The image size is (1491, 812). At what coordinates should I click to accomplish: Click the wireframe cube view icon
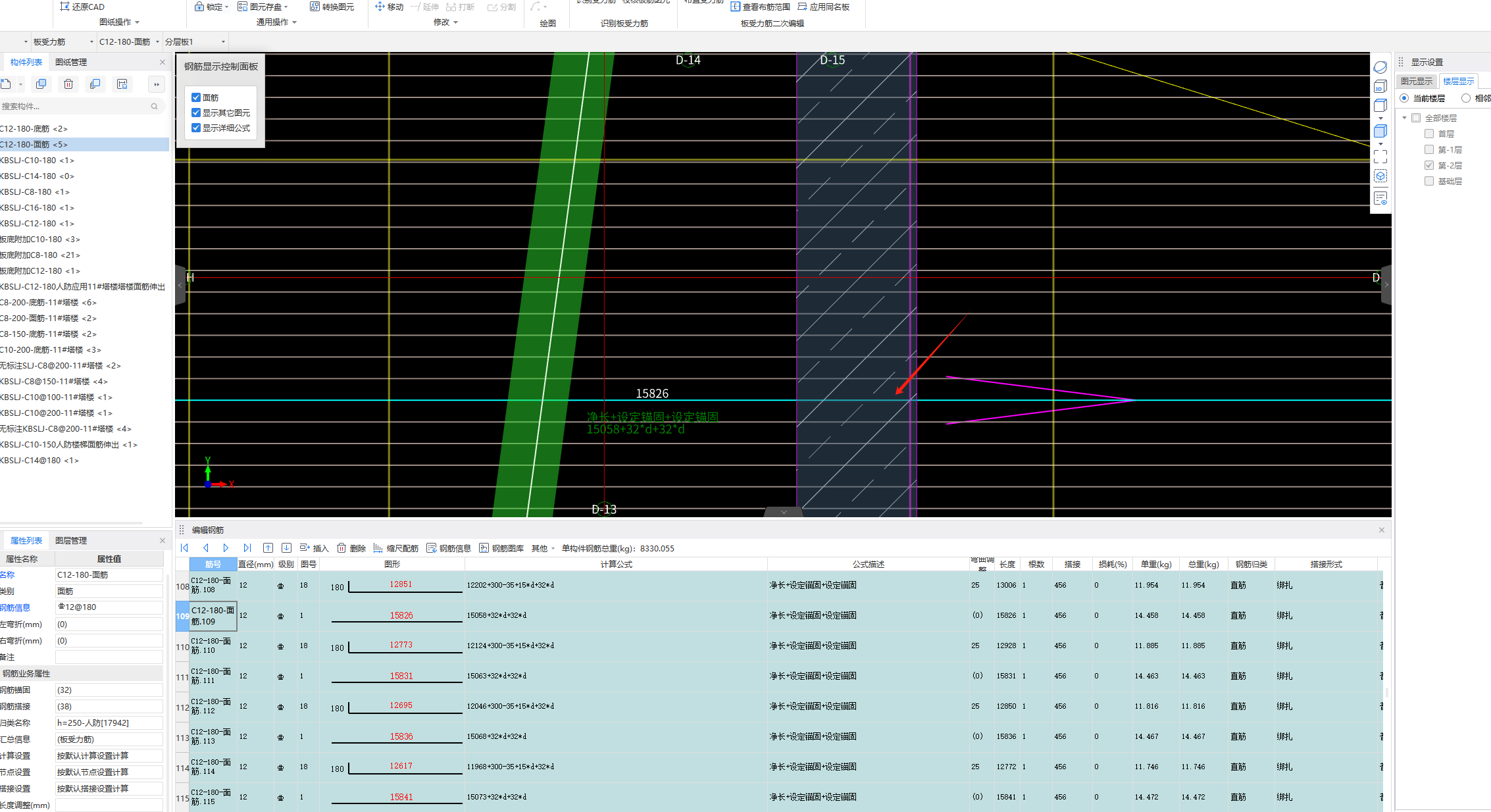1380,106
